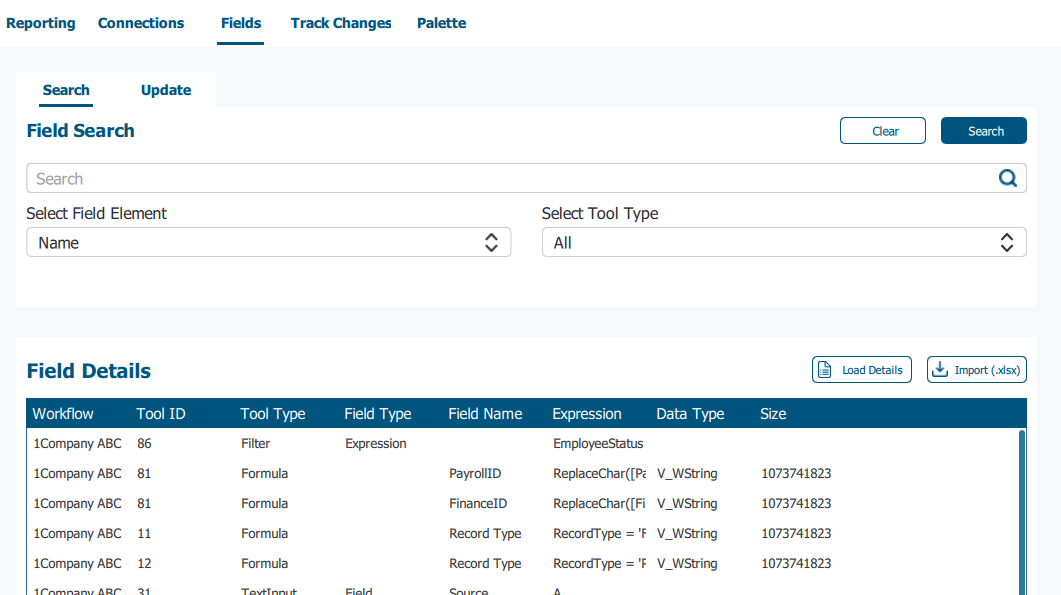
Task: Click the TextInput tool type cell
Action: [x=269, y=591]
